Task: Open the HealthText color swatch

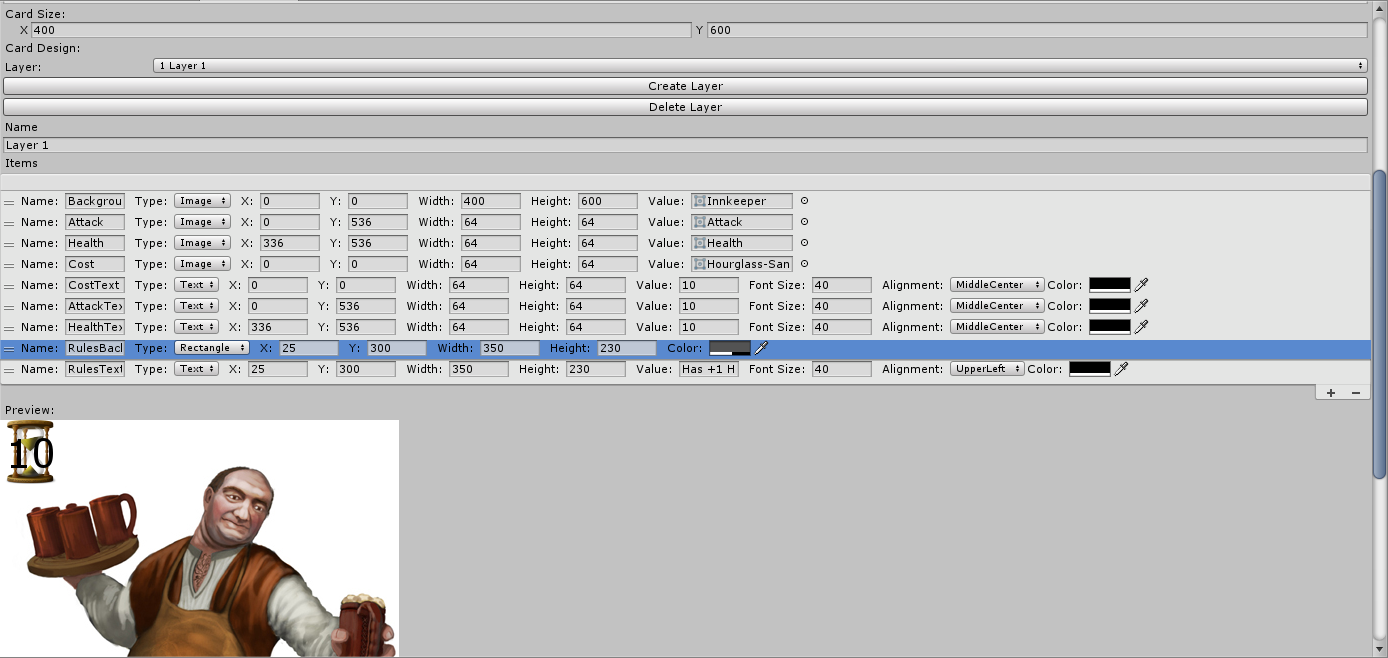Action: coord(1110,327)
